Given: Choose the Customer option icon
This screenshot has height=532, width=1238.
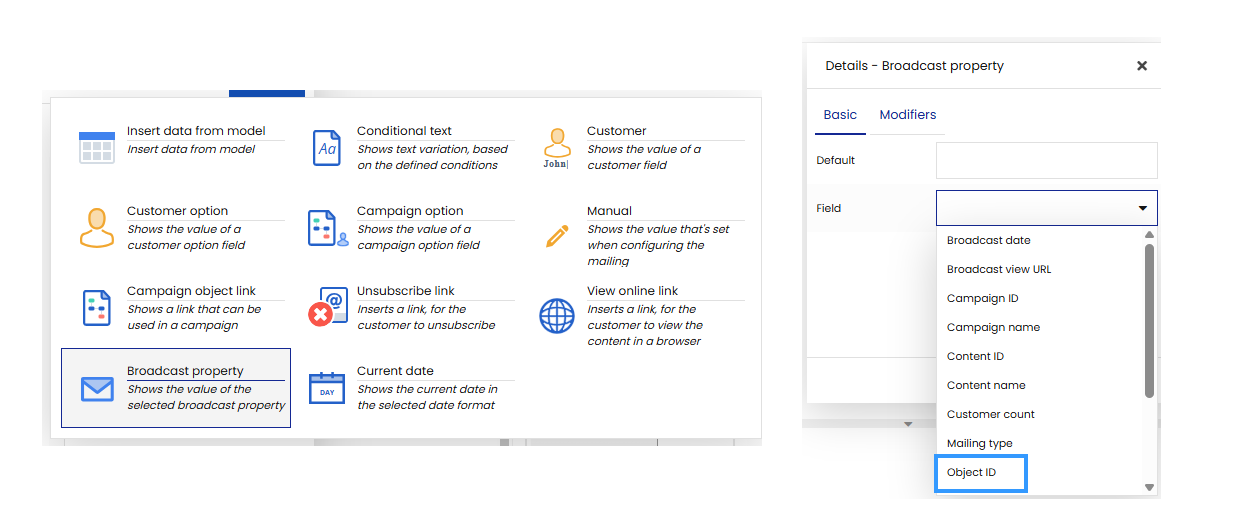Looking at the screenshot, I should click(97, 228).
